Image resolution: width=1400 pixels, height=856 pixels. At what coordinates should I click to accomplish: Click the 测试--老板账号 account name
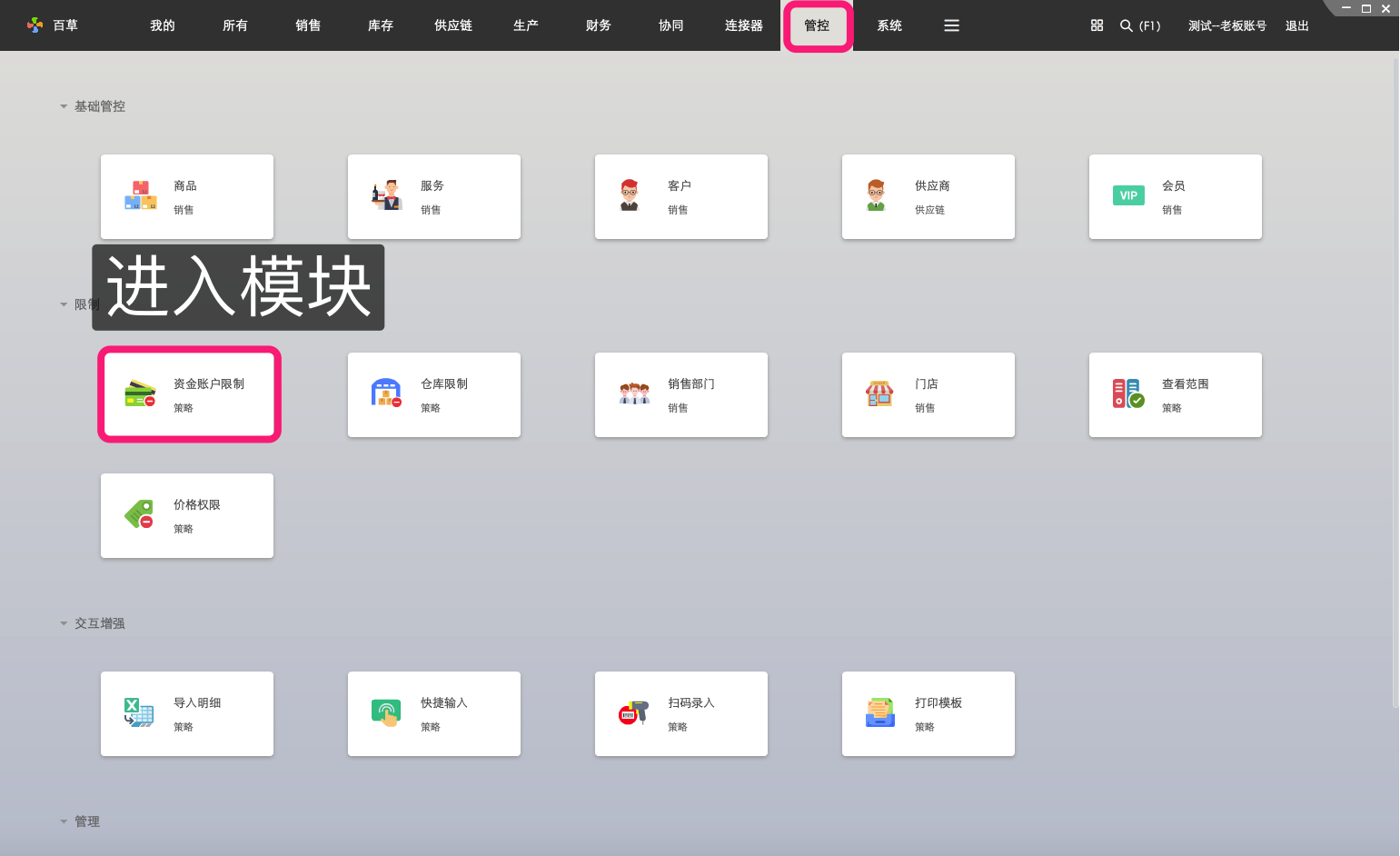tap(1227, 25)
